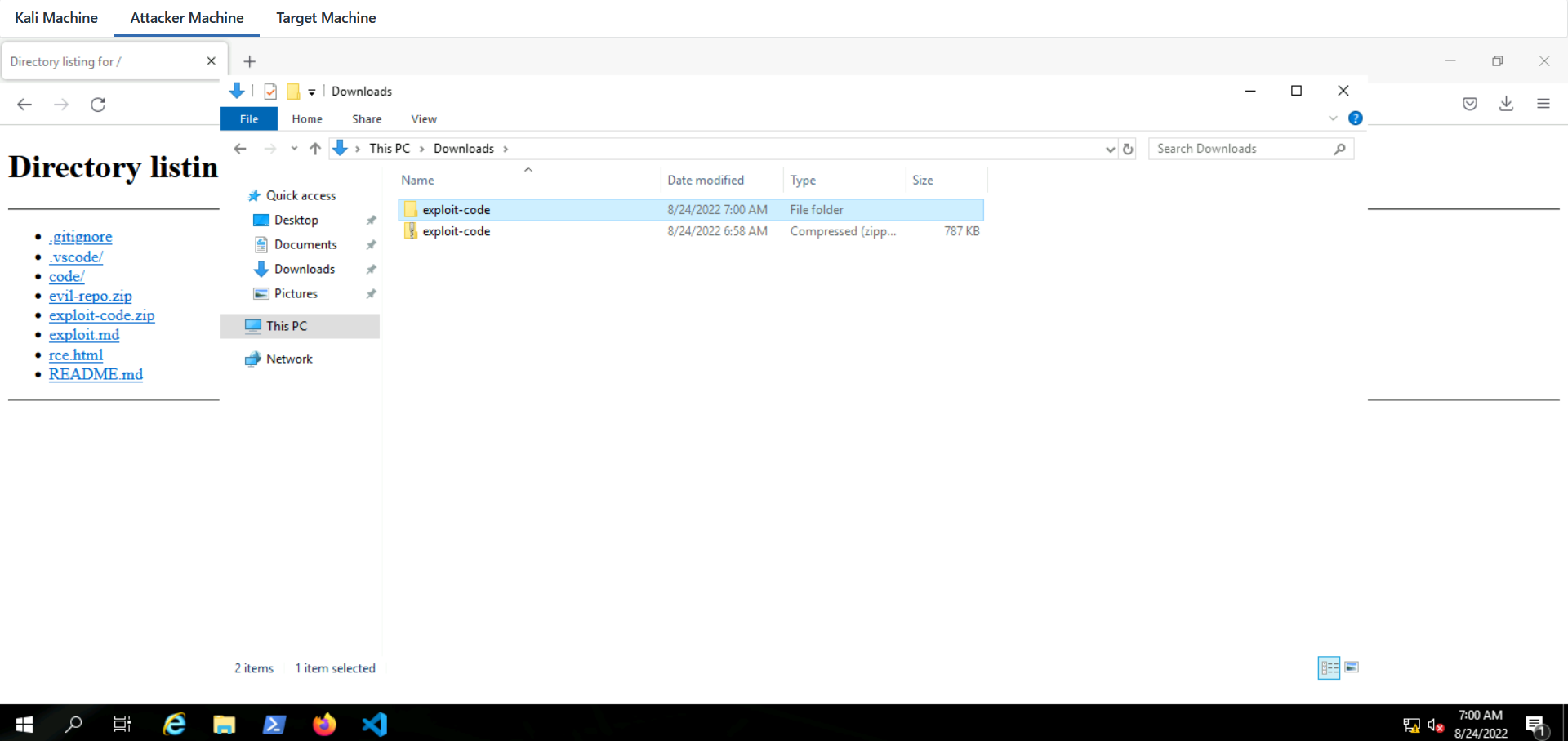
Task: Open the .gitignore link
Action: (81, 237)
